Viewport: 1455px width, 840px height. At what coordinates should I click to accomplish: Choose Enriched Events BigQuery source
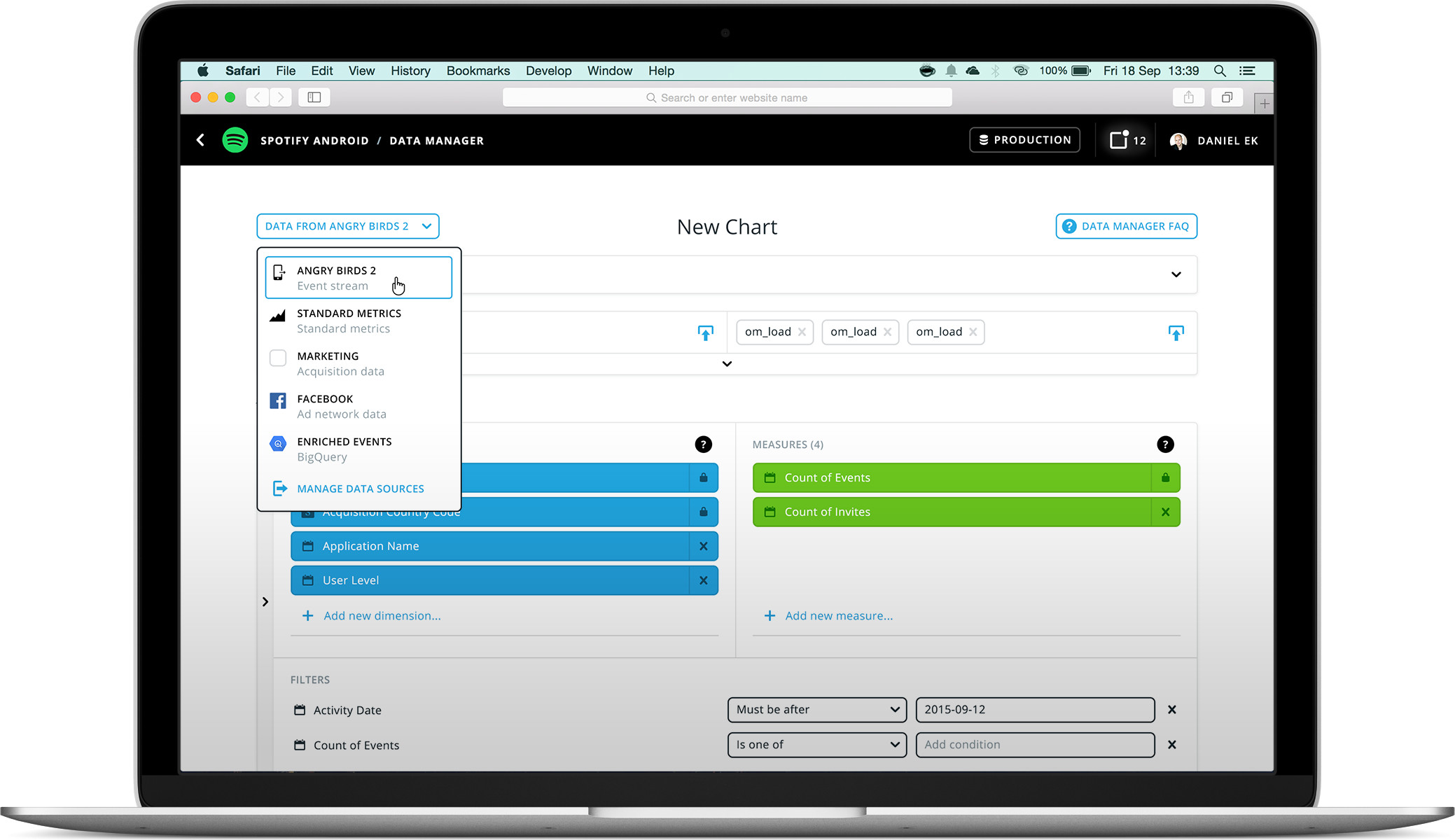358,449
